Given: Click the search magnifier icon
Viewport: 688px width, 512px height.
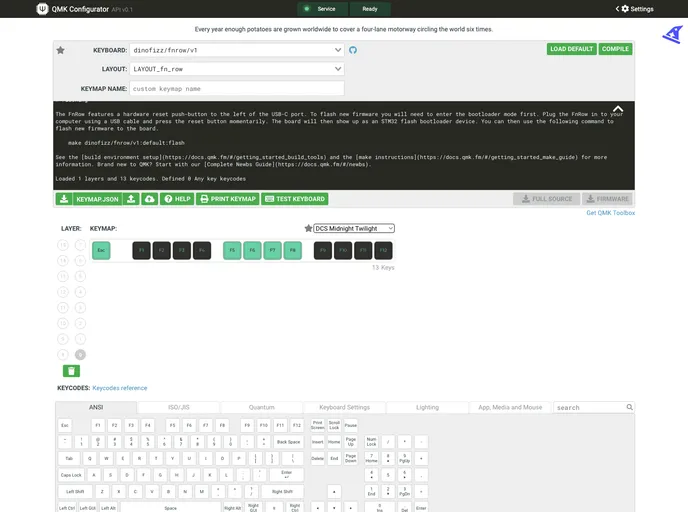Looking at the screenshot, I should click(x=629, y=407).
